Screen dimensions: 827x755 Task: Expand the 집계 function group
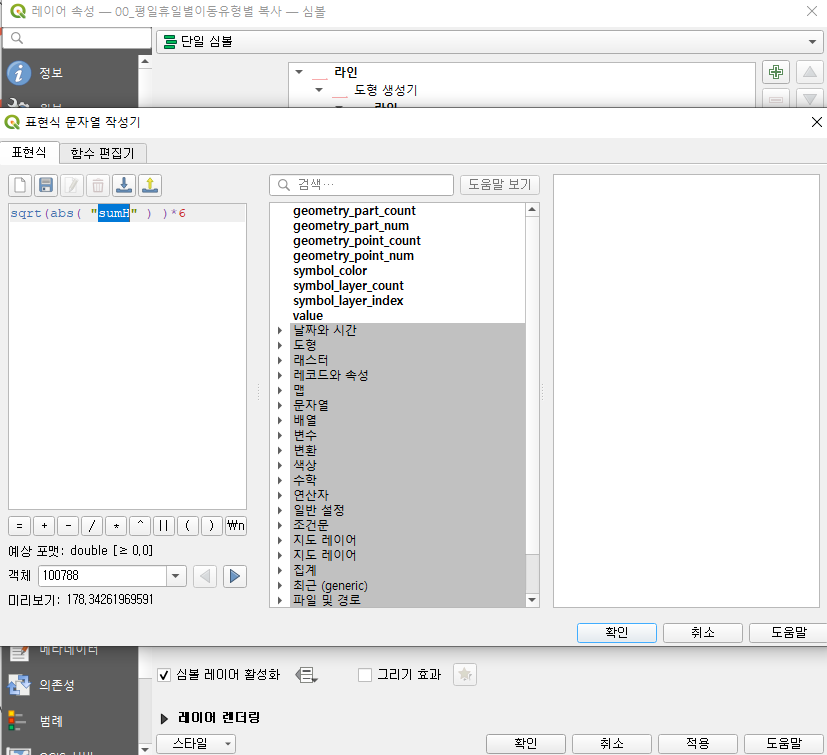click(280, 570)
